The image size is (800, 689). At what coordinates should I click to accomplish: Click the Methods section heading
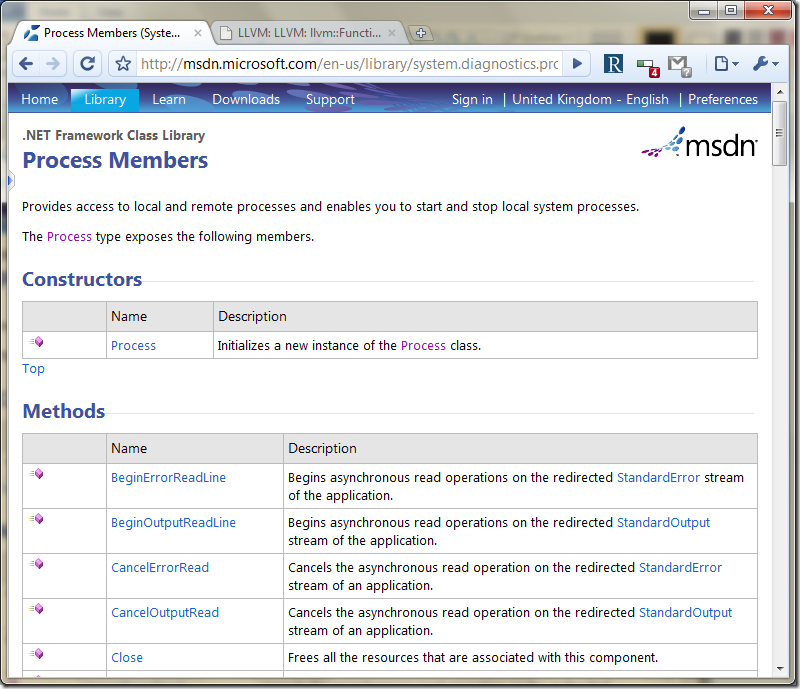point(64,411)
